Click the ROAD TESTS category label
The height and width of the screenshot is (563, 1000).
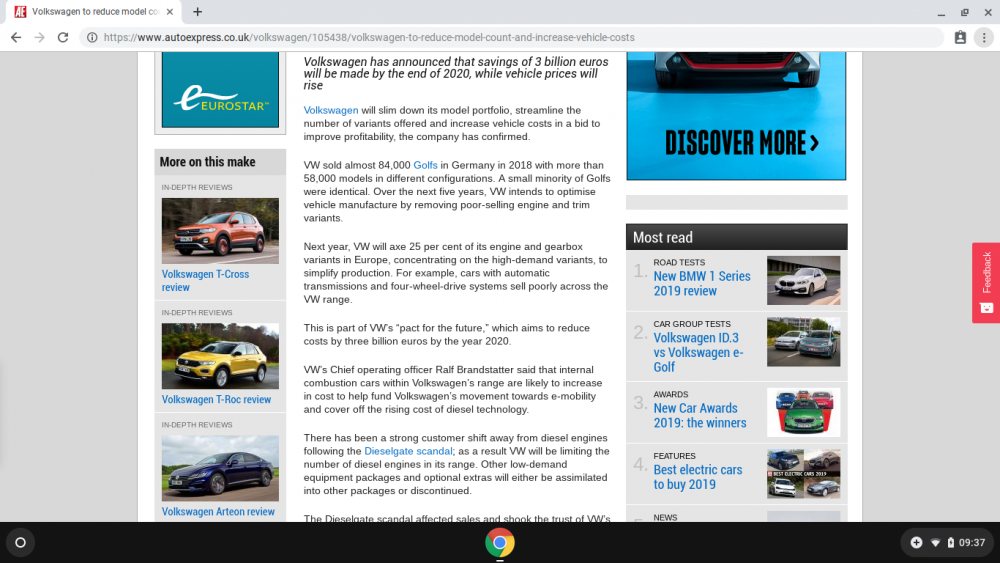coord(679,263)
